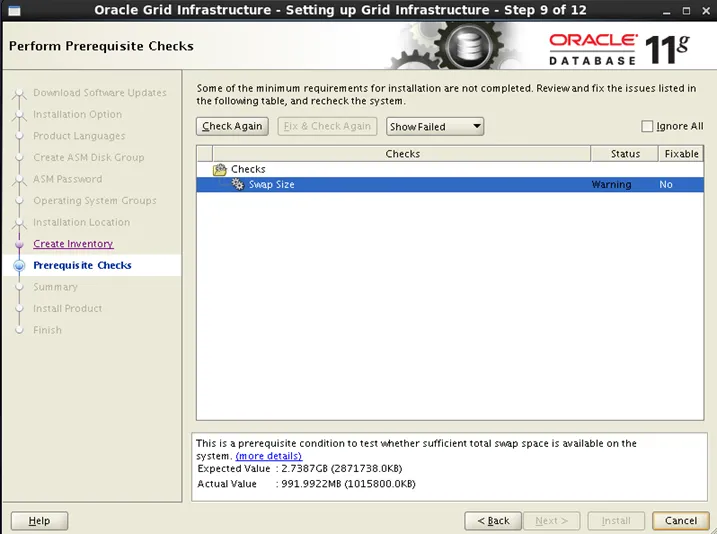The image size is (717, 534).
Task: Select the Prerequisite Checks step
Action: (82, 265)
